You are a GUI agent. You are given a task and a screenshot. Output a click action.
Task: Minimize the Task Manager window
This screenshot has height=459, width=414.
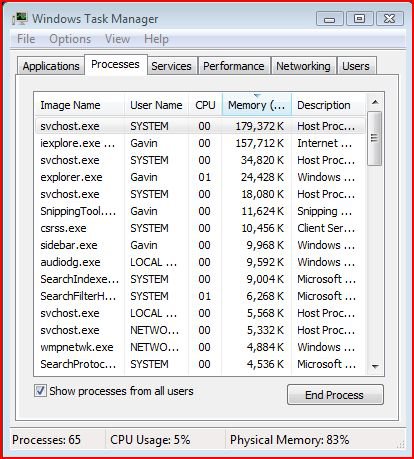(x=329, y=19)
